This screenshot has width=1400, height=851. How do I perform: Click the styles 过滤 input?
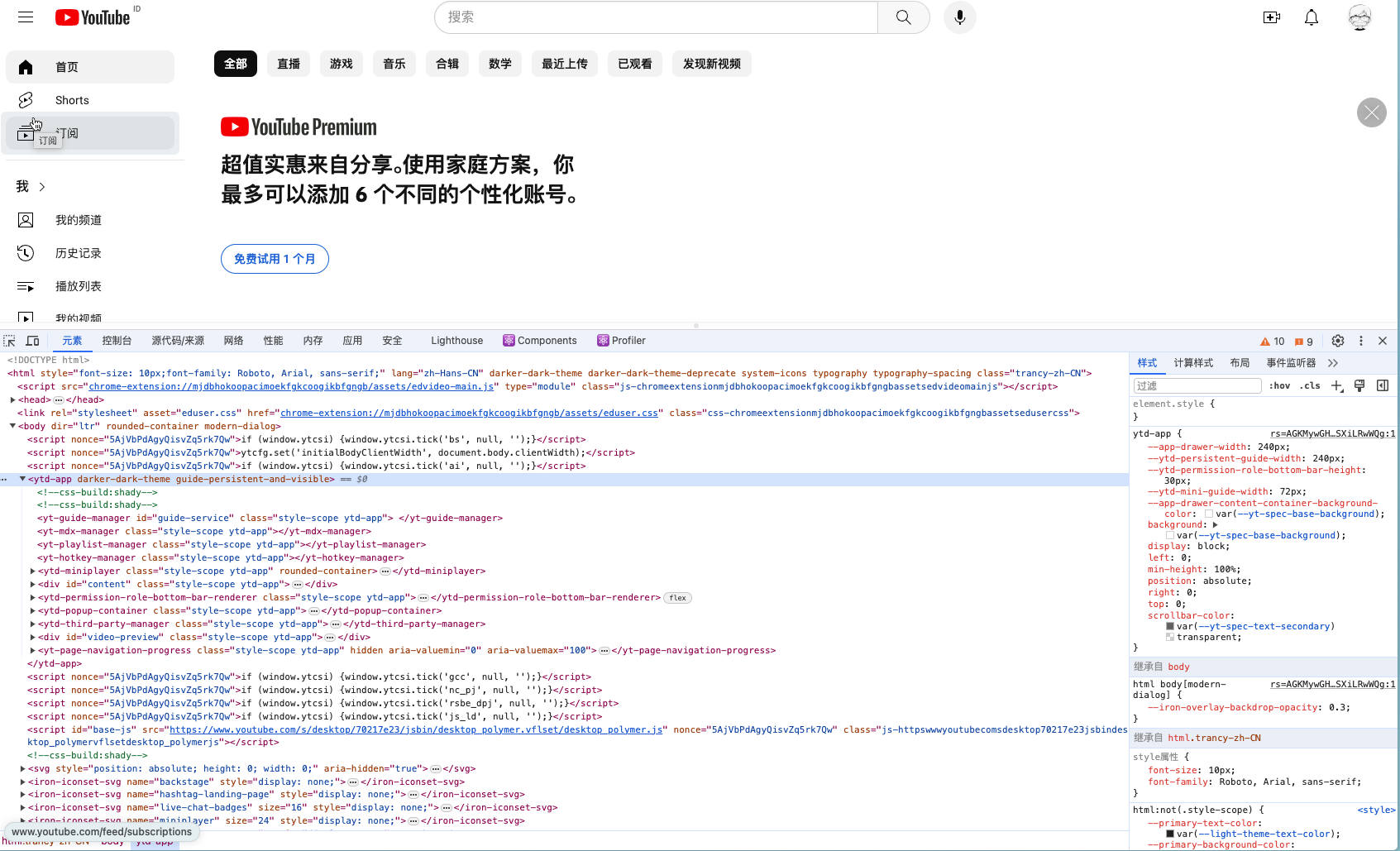[x=1197, y=385]
